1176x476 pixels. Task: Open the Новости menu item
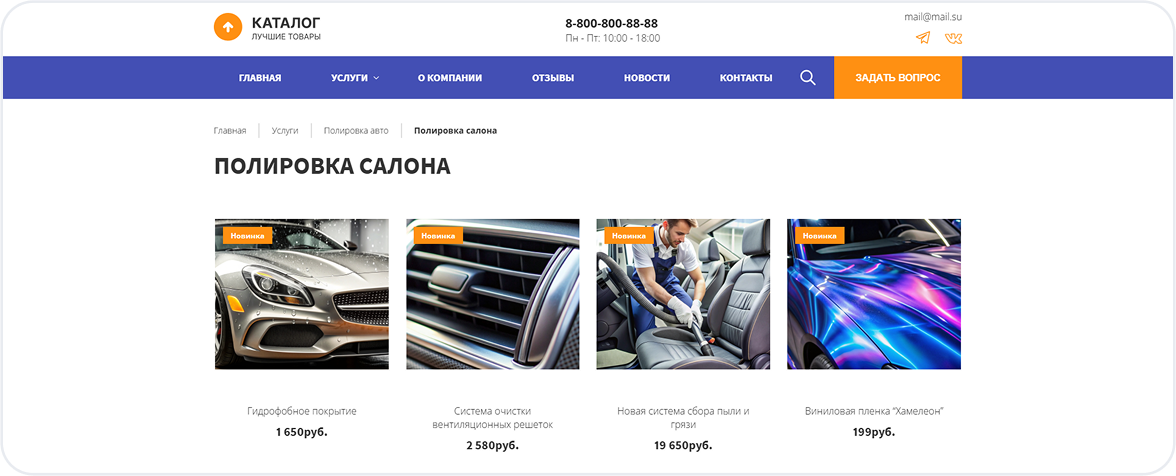pyautogui.click(x=647, y=78)
